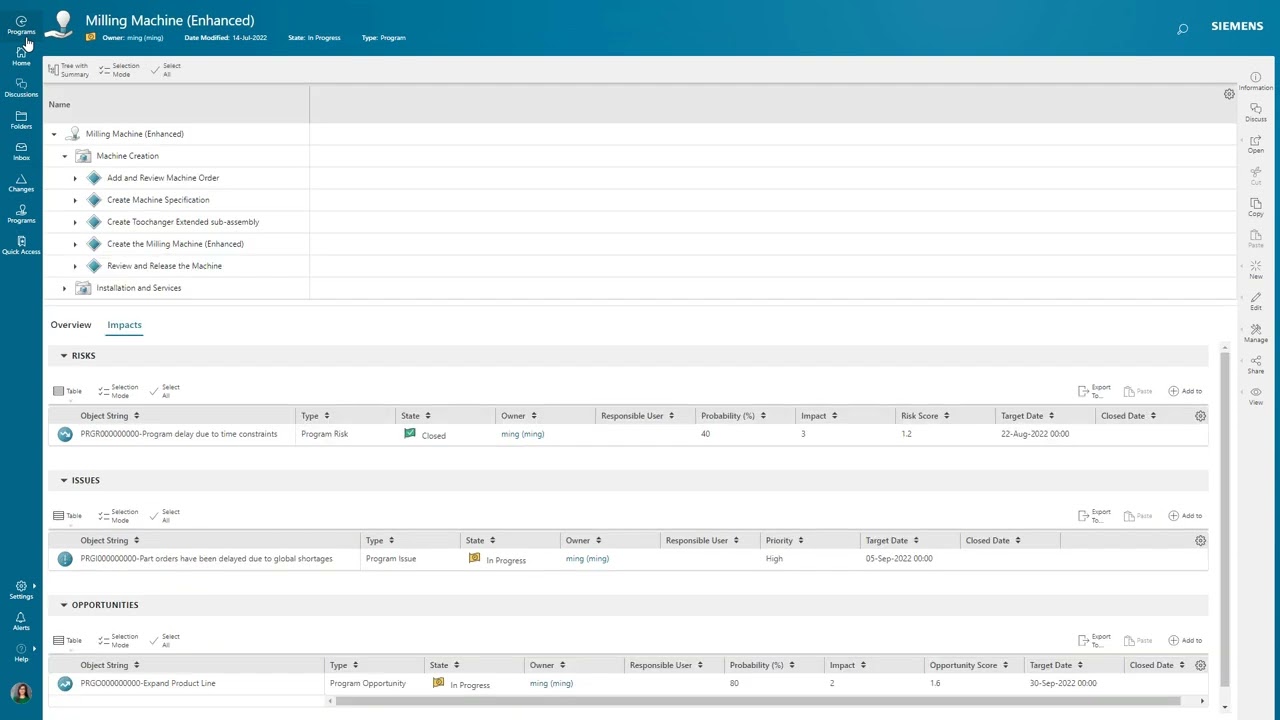
Task: Toggle Tree with Summary view
Action: click(68, 70)
